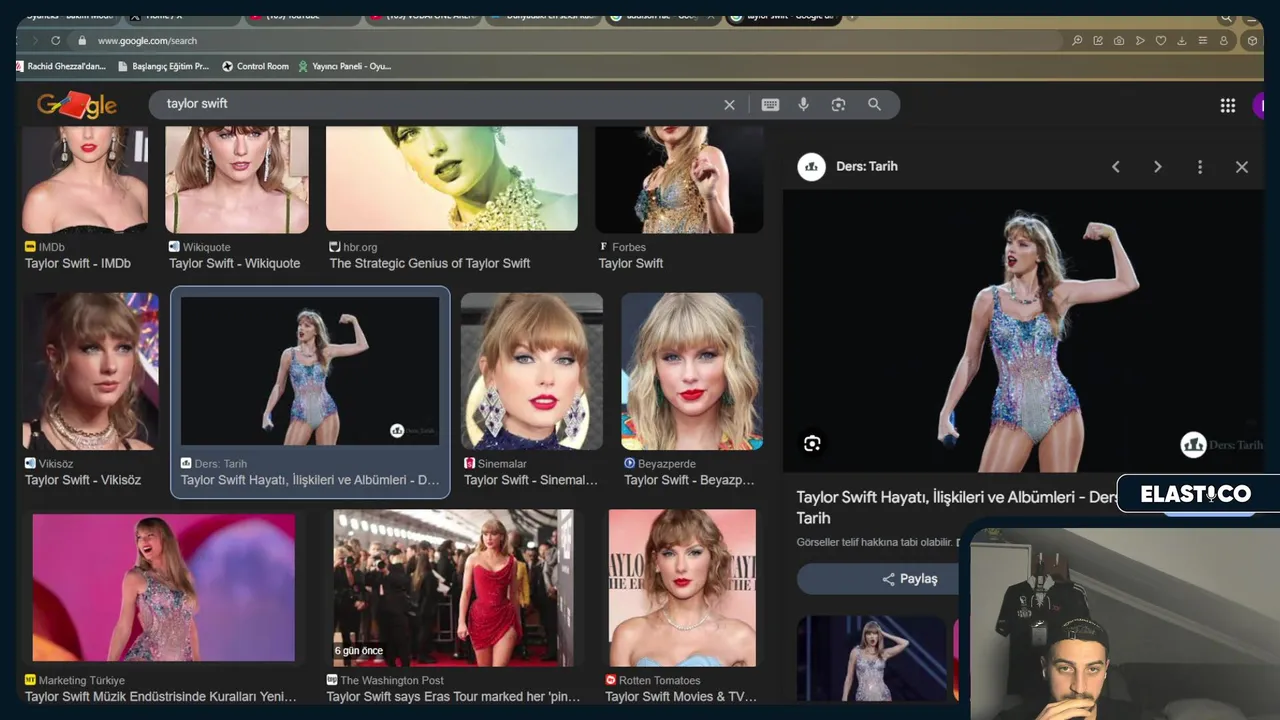Open the Forbes Taylor Swift result

[631, 263]
